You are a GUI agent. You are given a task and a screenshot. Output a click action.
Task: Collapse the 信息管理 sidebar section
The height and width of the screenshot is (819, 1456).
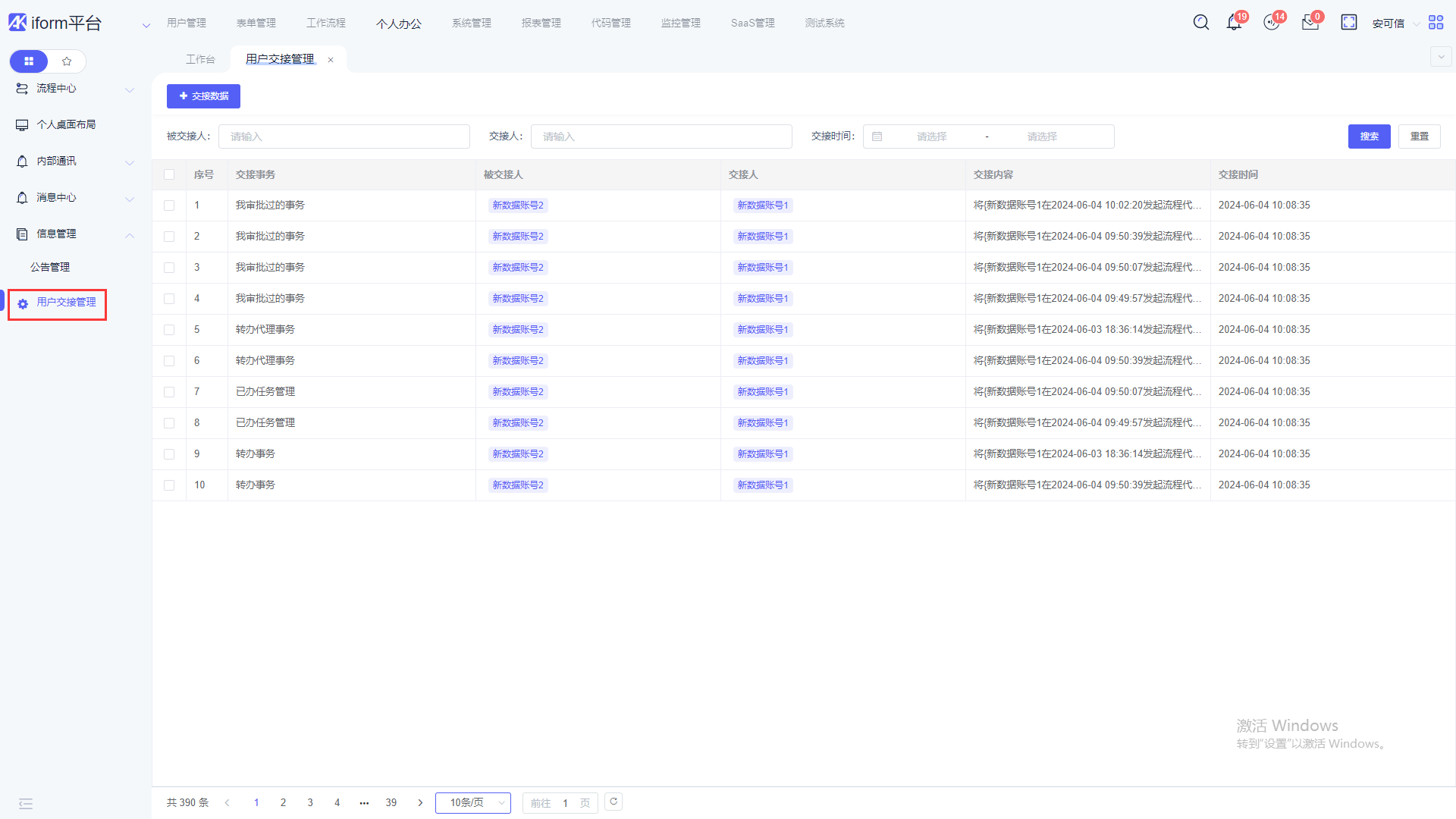(76, 234)
